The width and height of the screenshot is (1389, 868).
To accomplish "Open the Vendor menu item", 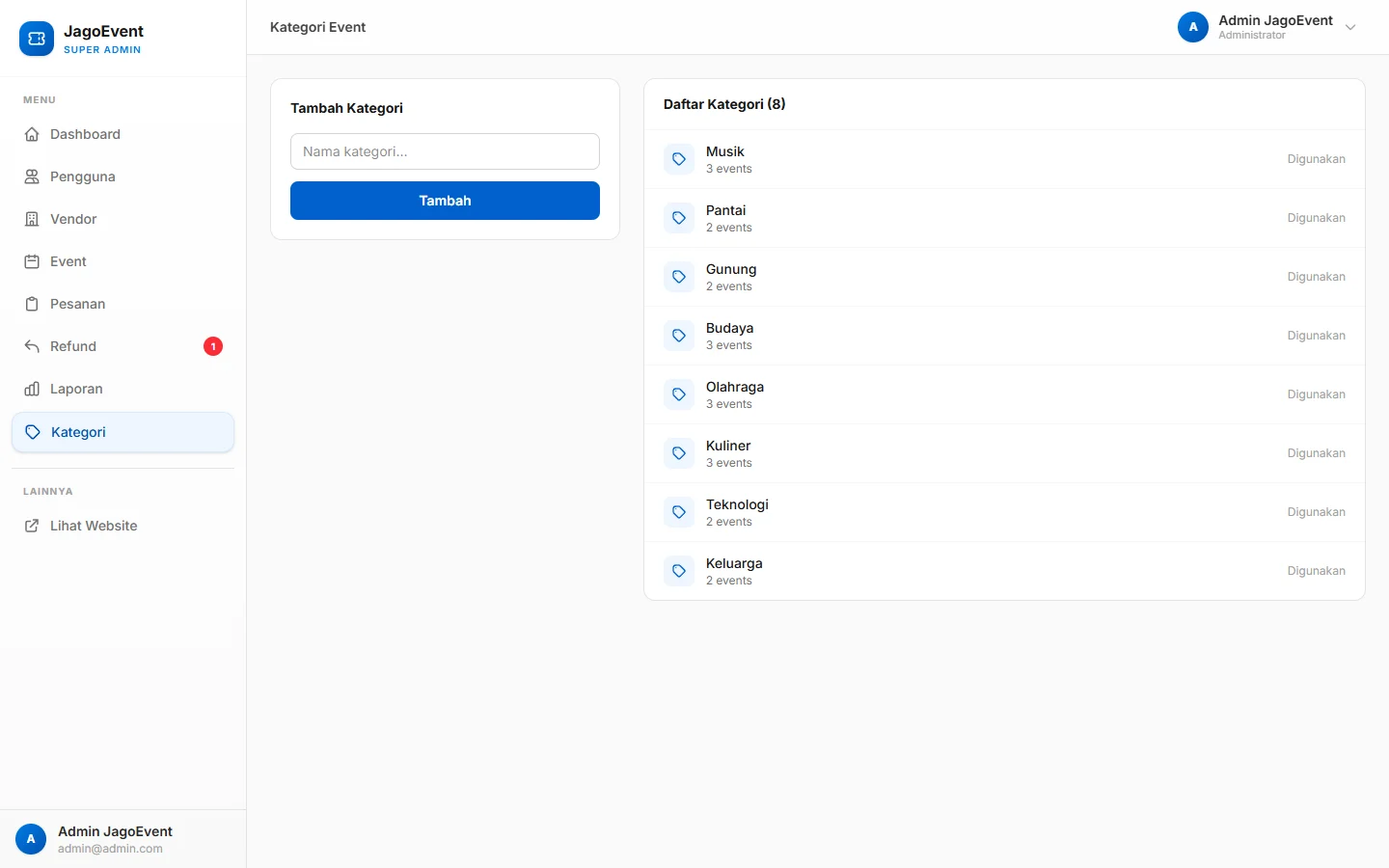I will [x=123, y=219].
